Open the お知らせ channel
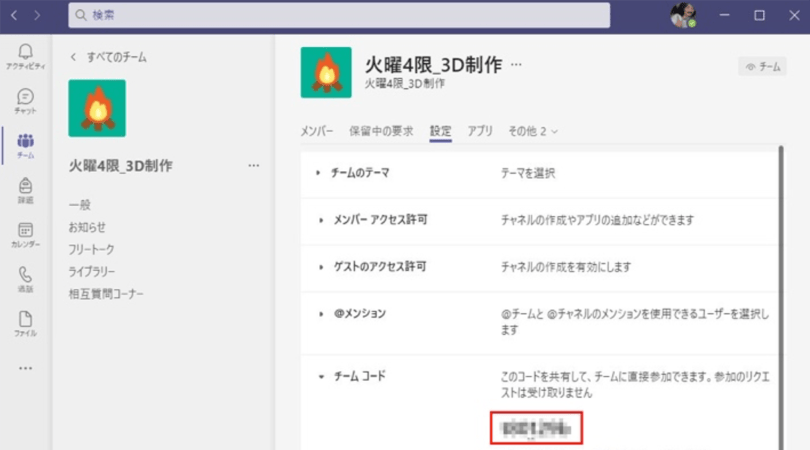Viewport: 810px width, 450px height. pyautogui.click(x=87, y=227)
